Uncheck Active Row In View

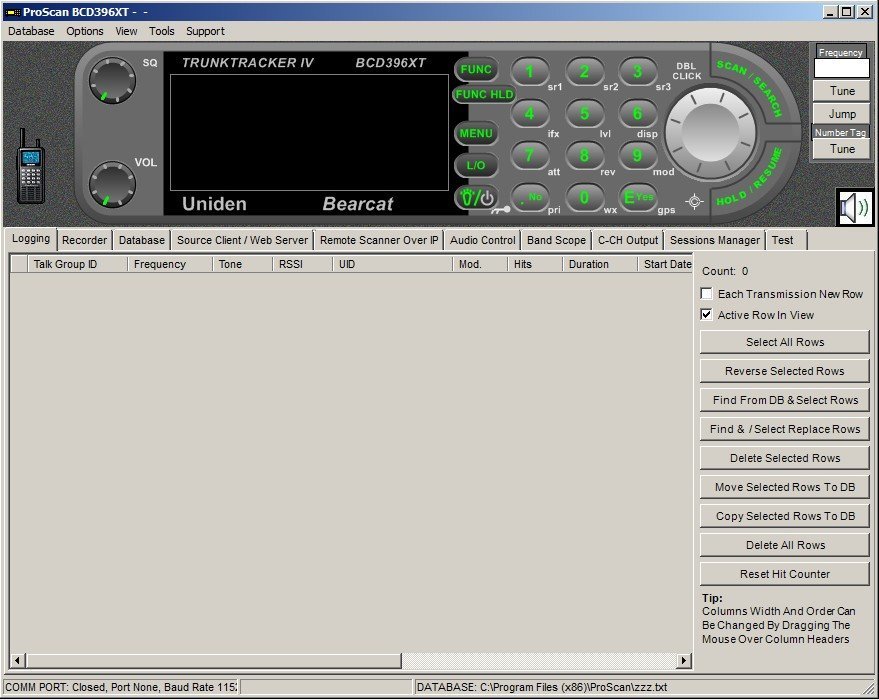click(706, 315)
